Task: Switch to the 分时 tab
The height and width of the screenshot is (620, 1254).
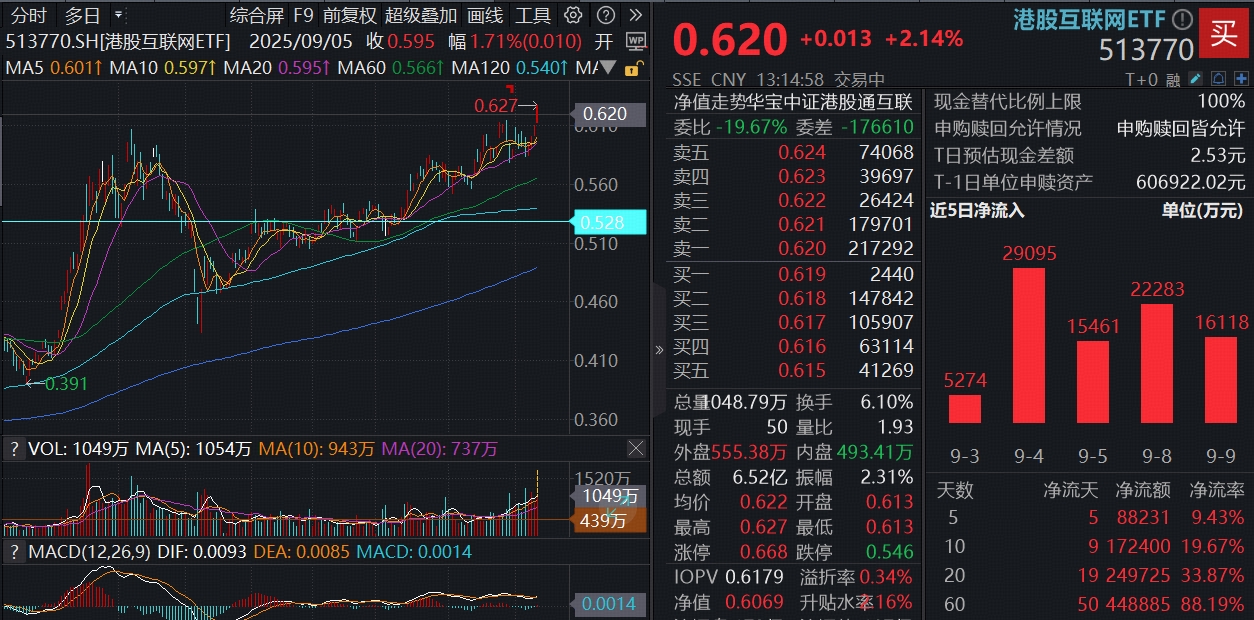Action: tap(29, 16)
